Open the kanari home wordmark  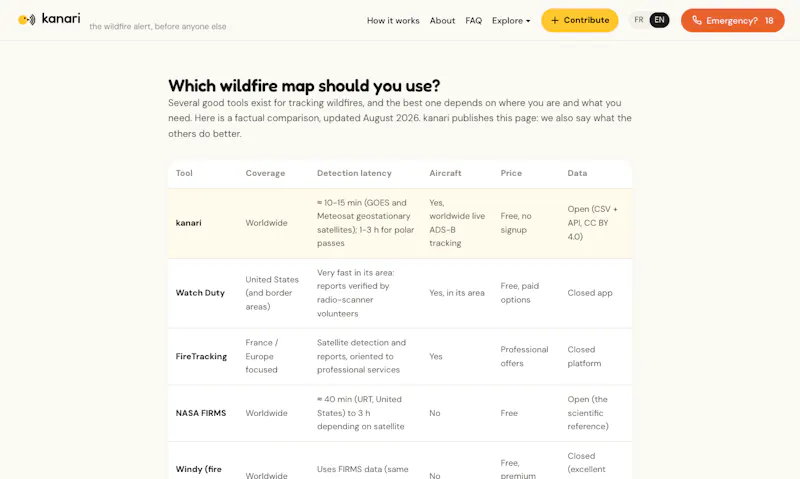pyautogui.click(x=61, y=18)
